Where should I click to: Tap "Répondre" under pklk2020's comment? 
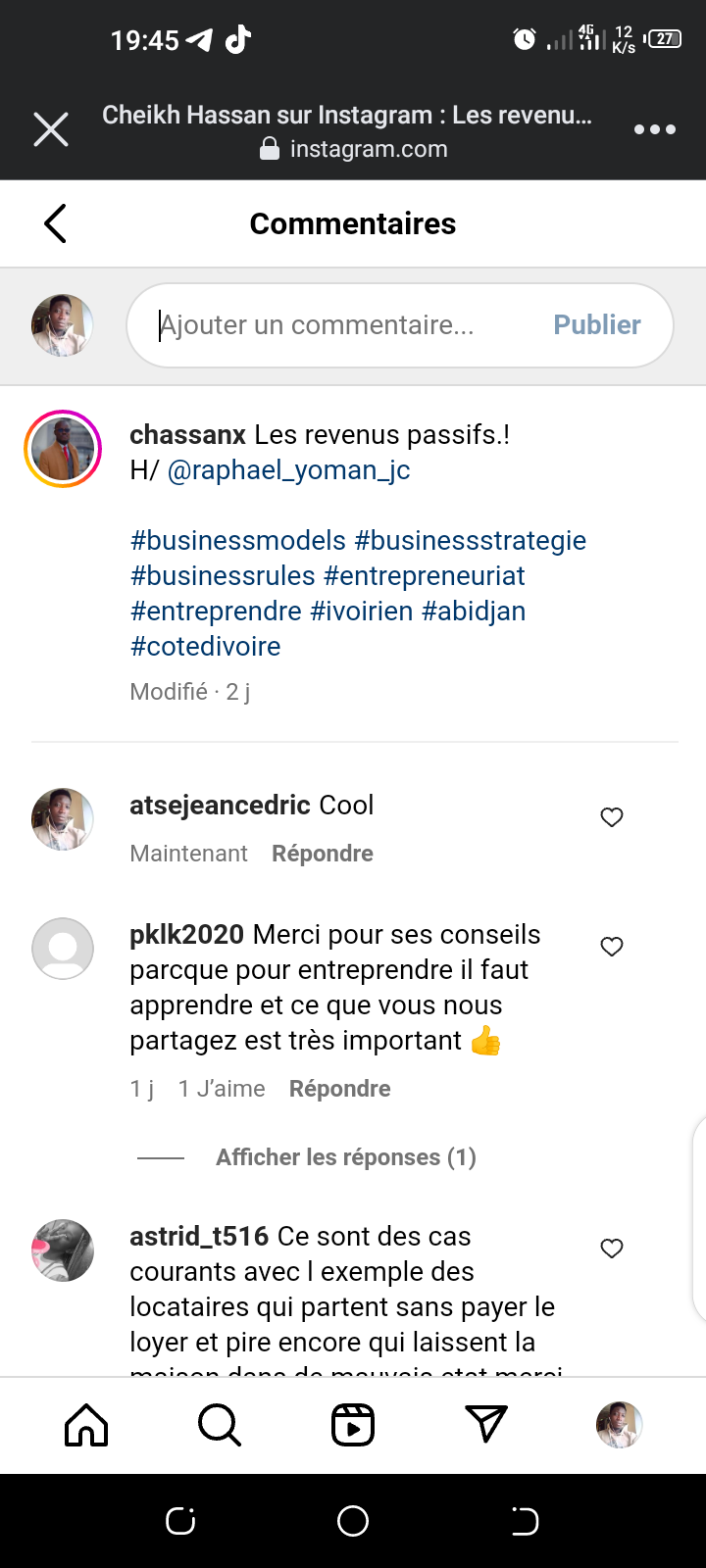coord(339,1089)
